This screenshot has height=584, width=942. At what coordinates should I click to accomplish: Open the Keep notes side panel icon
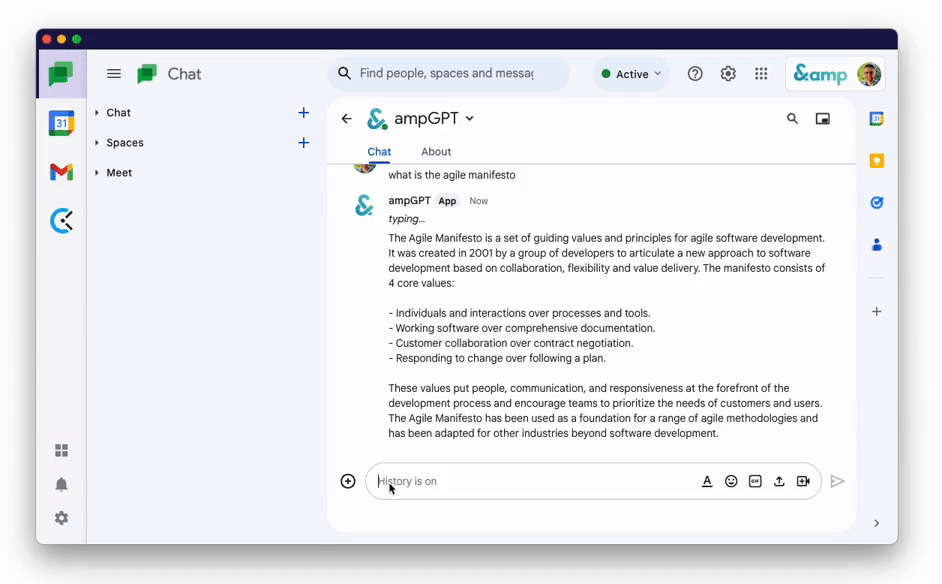pos(877,161)
